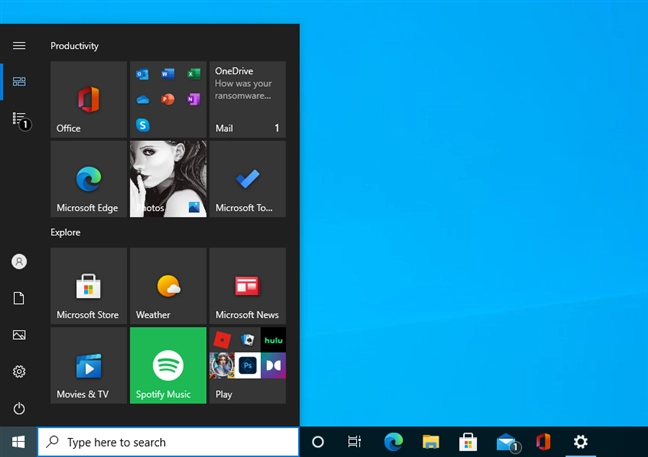The width and height of the screenshot is (648, 457).
Task: Open the Microsoft Edge tile
Action: coord(88,179)
